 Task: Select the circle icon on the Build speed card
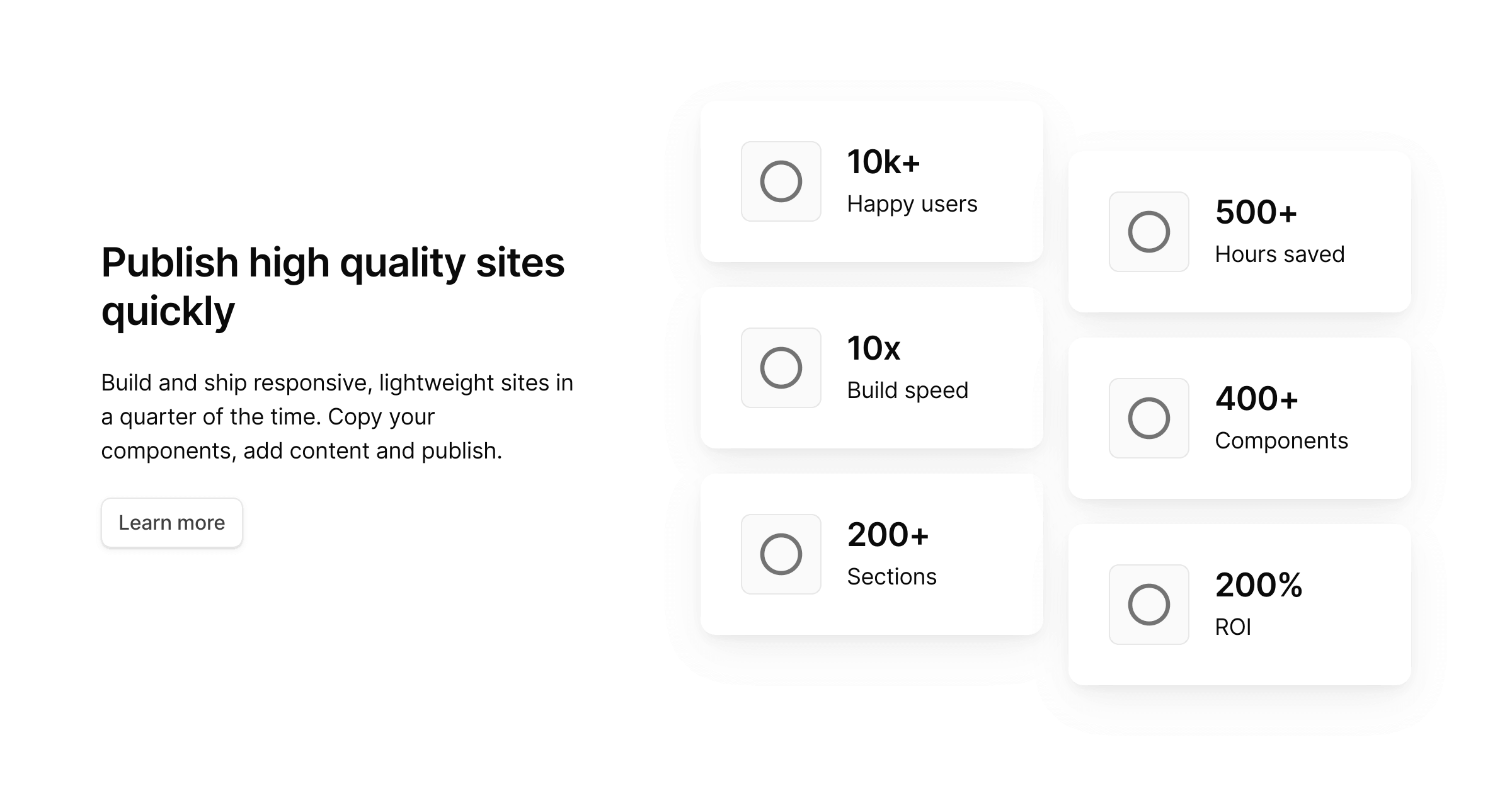[781, 368]
